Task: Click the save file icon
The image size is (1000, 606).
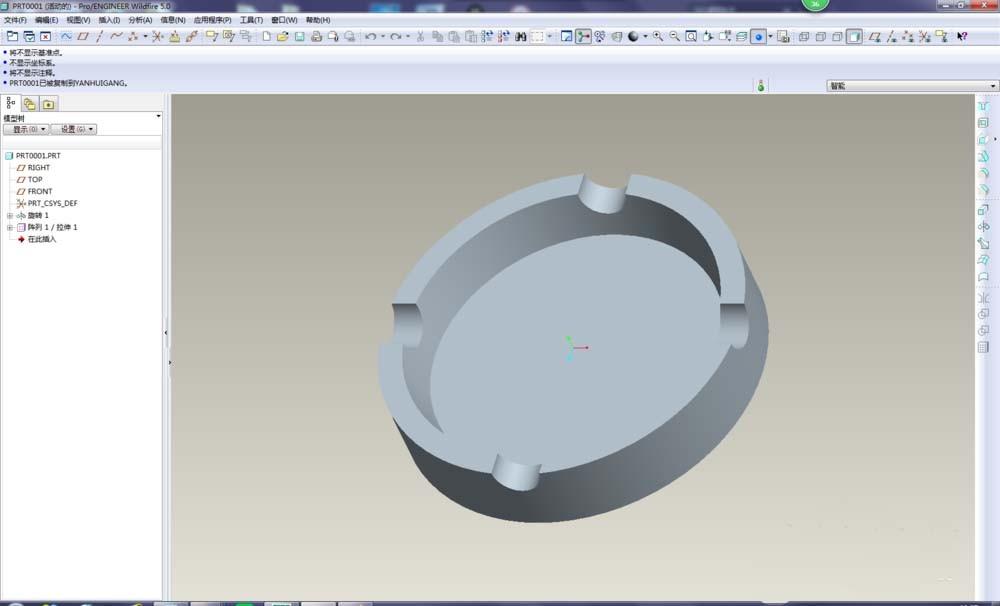Action: 299,36
